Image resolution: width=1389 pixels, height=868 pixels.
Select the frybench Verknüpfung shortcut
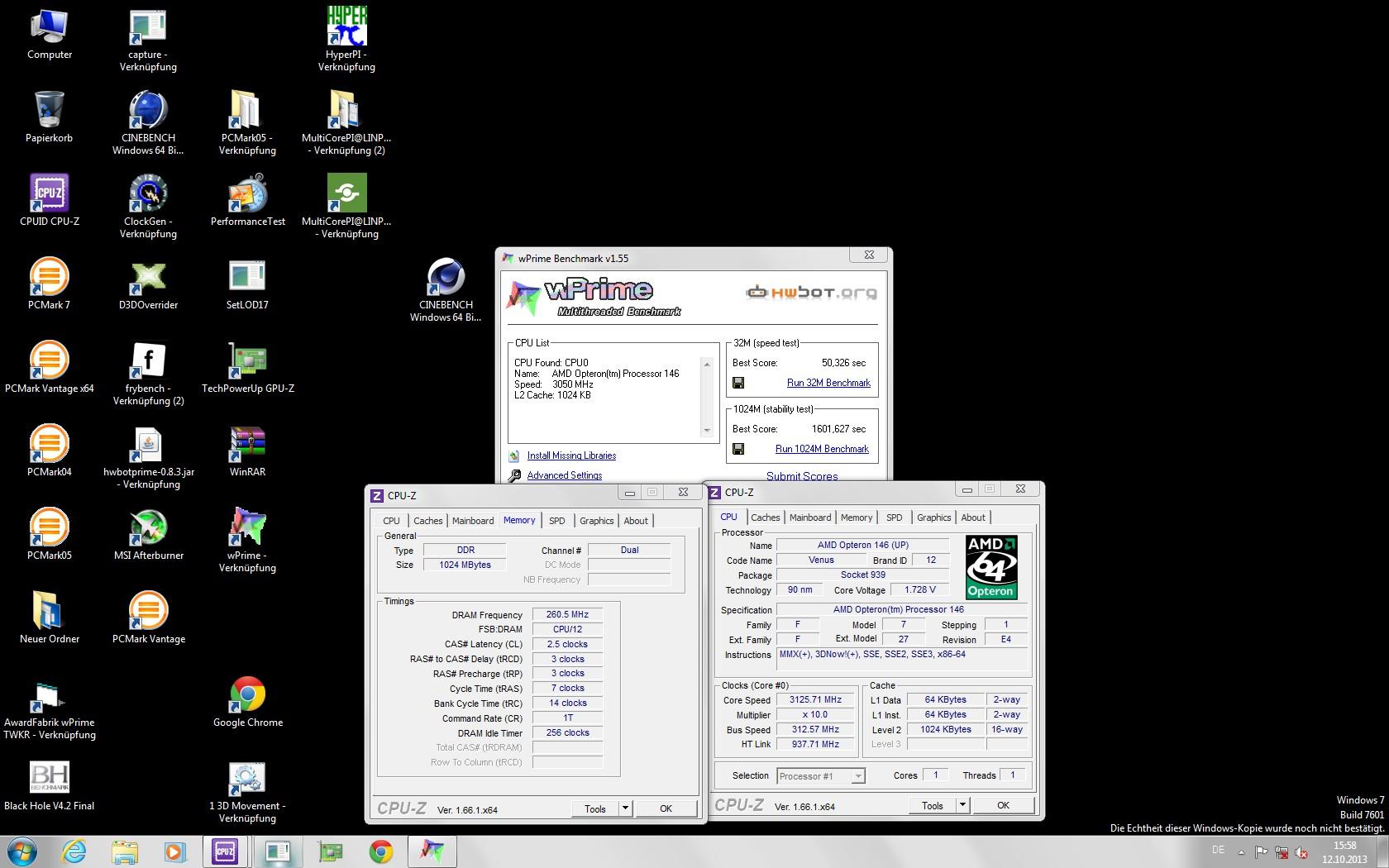149,374
